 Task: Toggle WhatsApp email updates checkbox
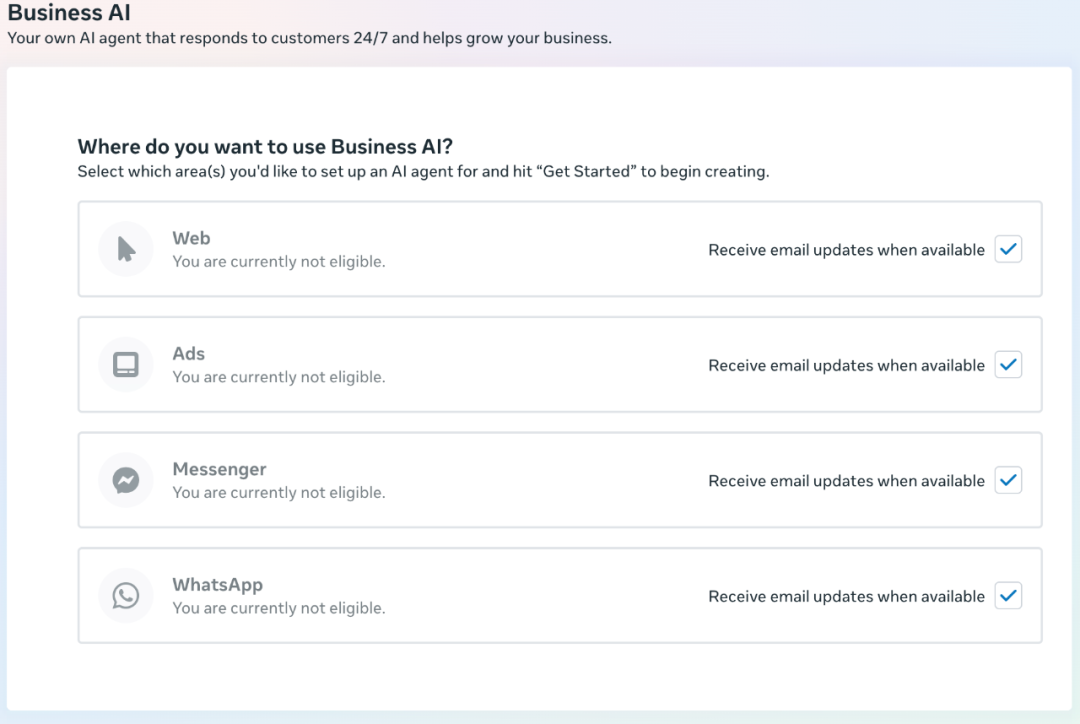click(1008, 596)
